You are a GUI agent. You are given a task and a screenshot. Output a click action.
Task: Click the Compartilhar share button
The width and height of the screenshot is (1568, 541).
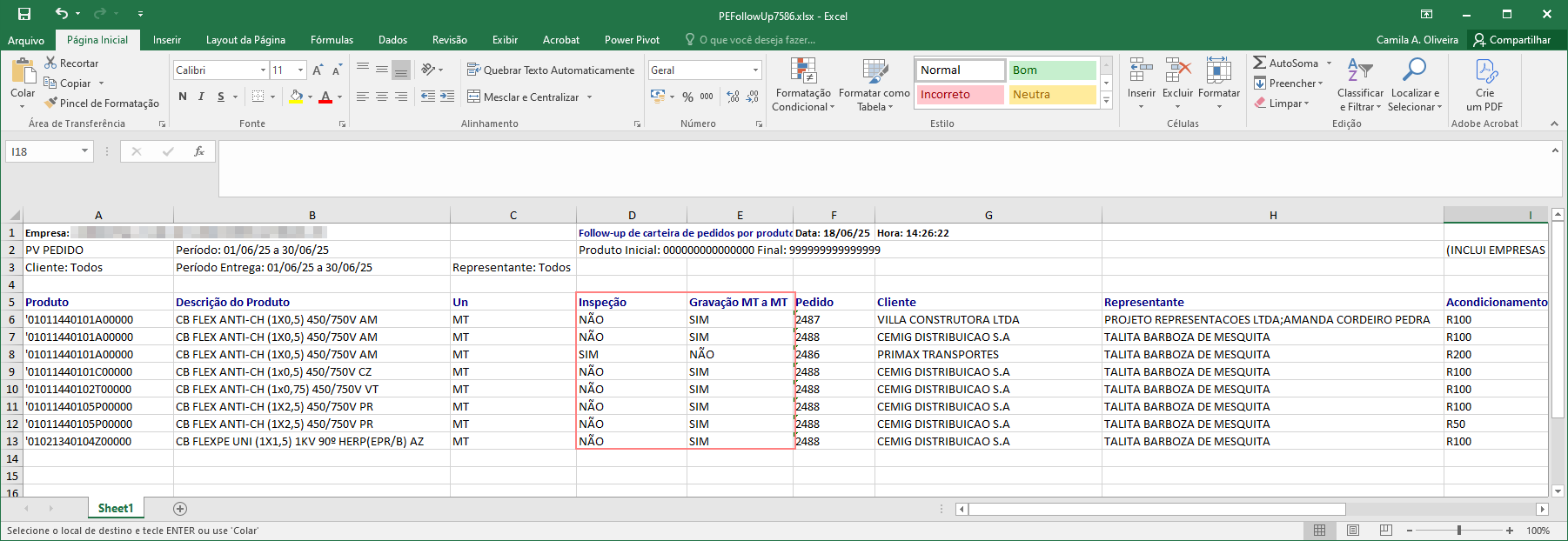1512,40
